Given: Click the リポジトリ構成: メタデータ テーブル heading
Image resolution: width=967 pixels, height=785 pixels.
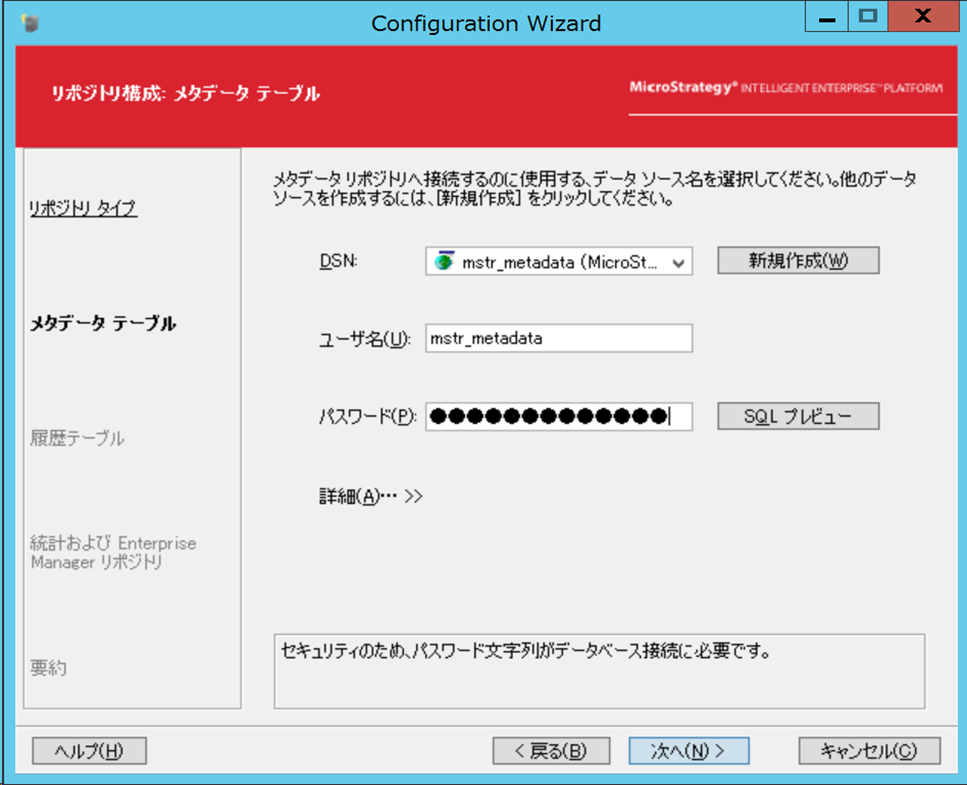Looking at the screenshot, I should (x=186, y=94).
